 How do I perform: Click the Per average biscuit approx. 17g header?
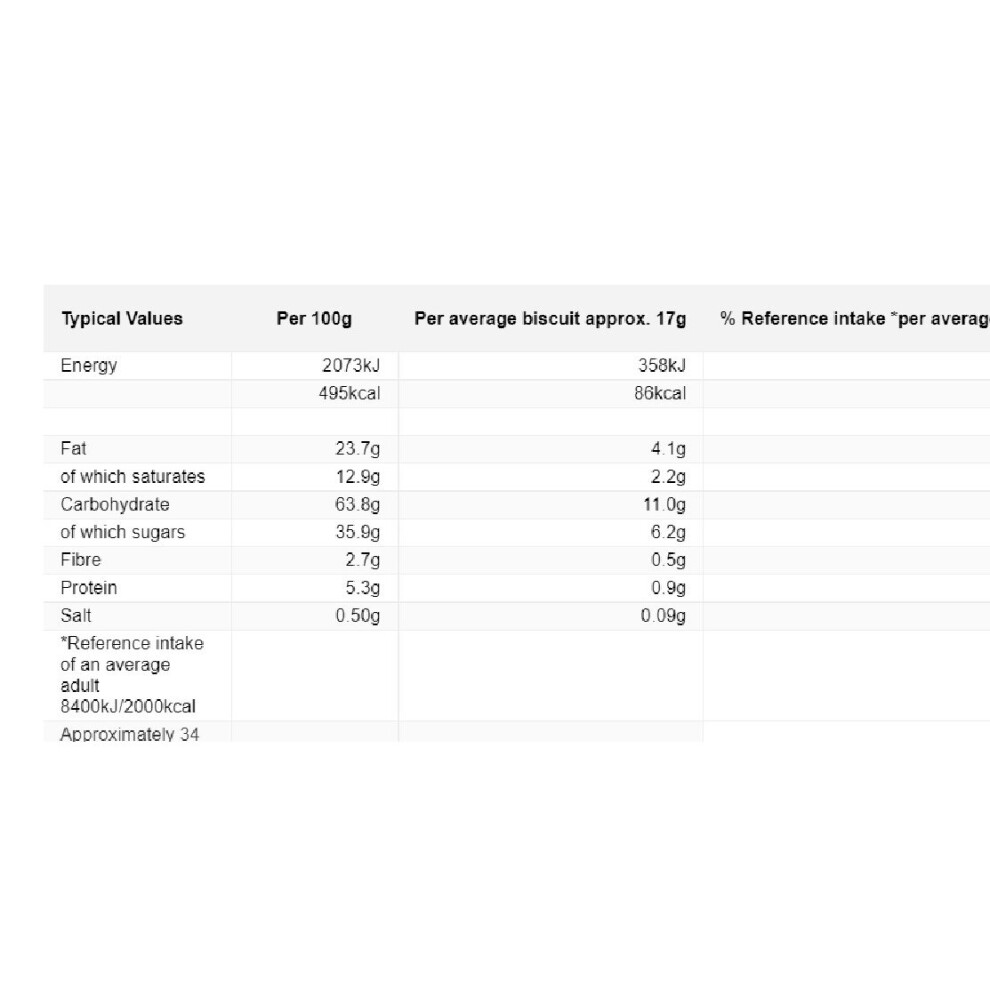tap(550, 318)
